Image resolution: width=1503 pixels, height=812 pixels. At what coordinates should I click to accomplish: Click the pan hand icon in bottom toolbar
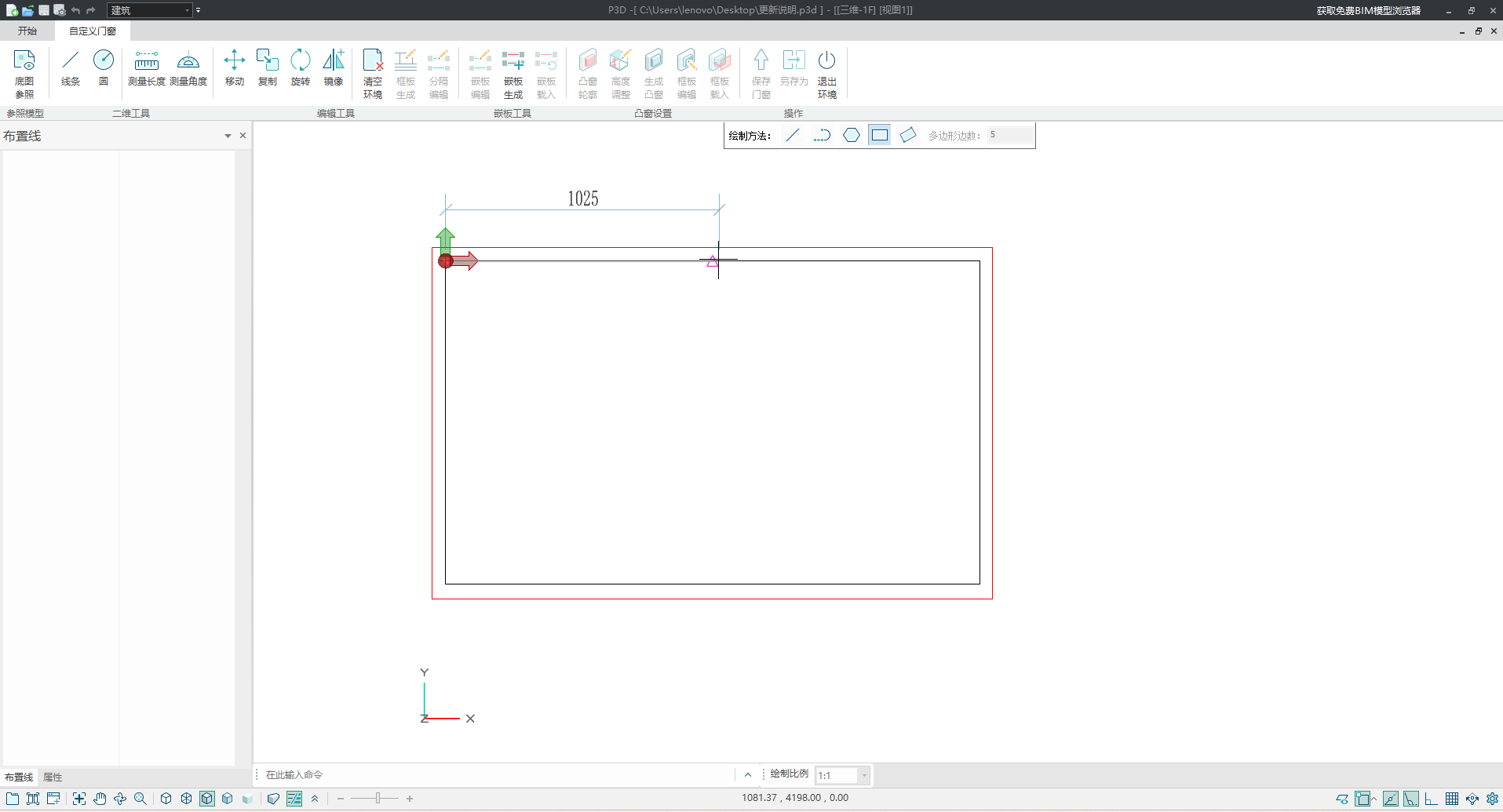coord(100,799)
